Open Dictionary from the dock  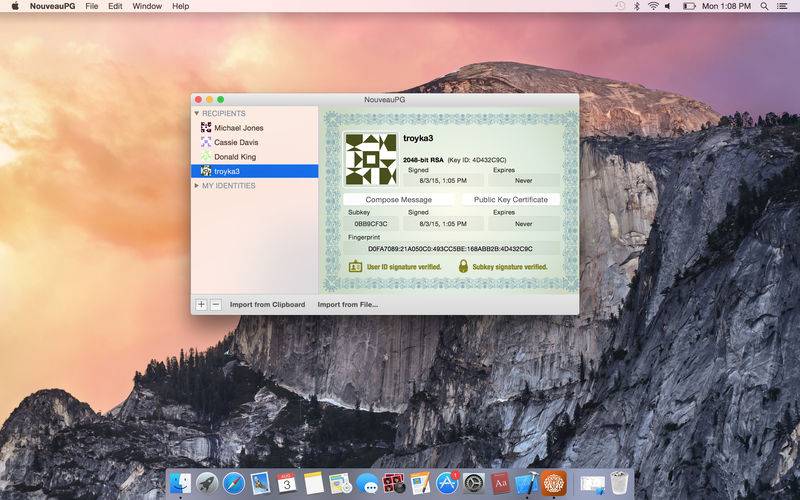[x=500, y=483]
